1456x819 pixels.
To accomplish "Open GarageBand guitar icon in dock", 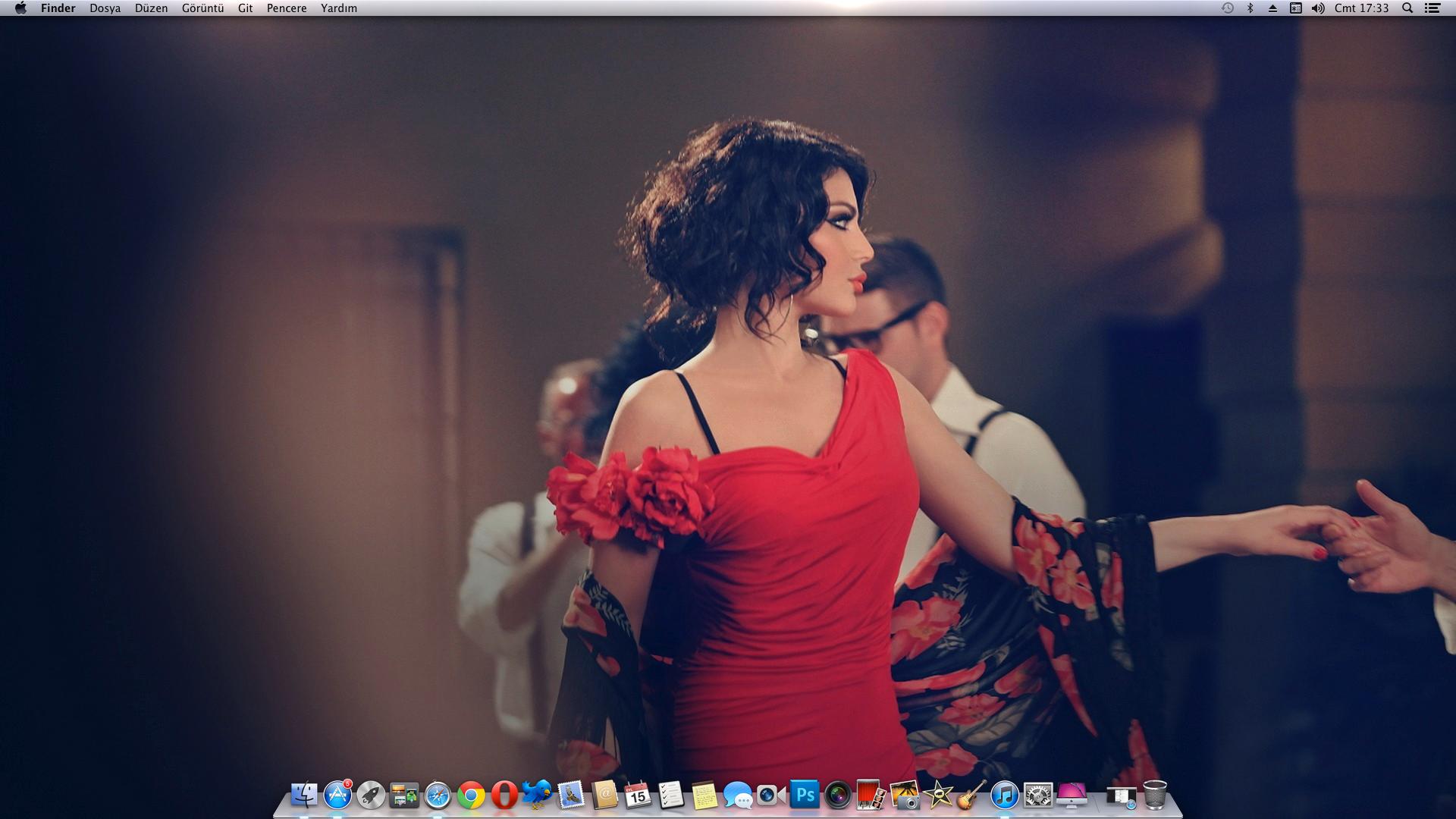I will coord(971,795).
